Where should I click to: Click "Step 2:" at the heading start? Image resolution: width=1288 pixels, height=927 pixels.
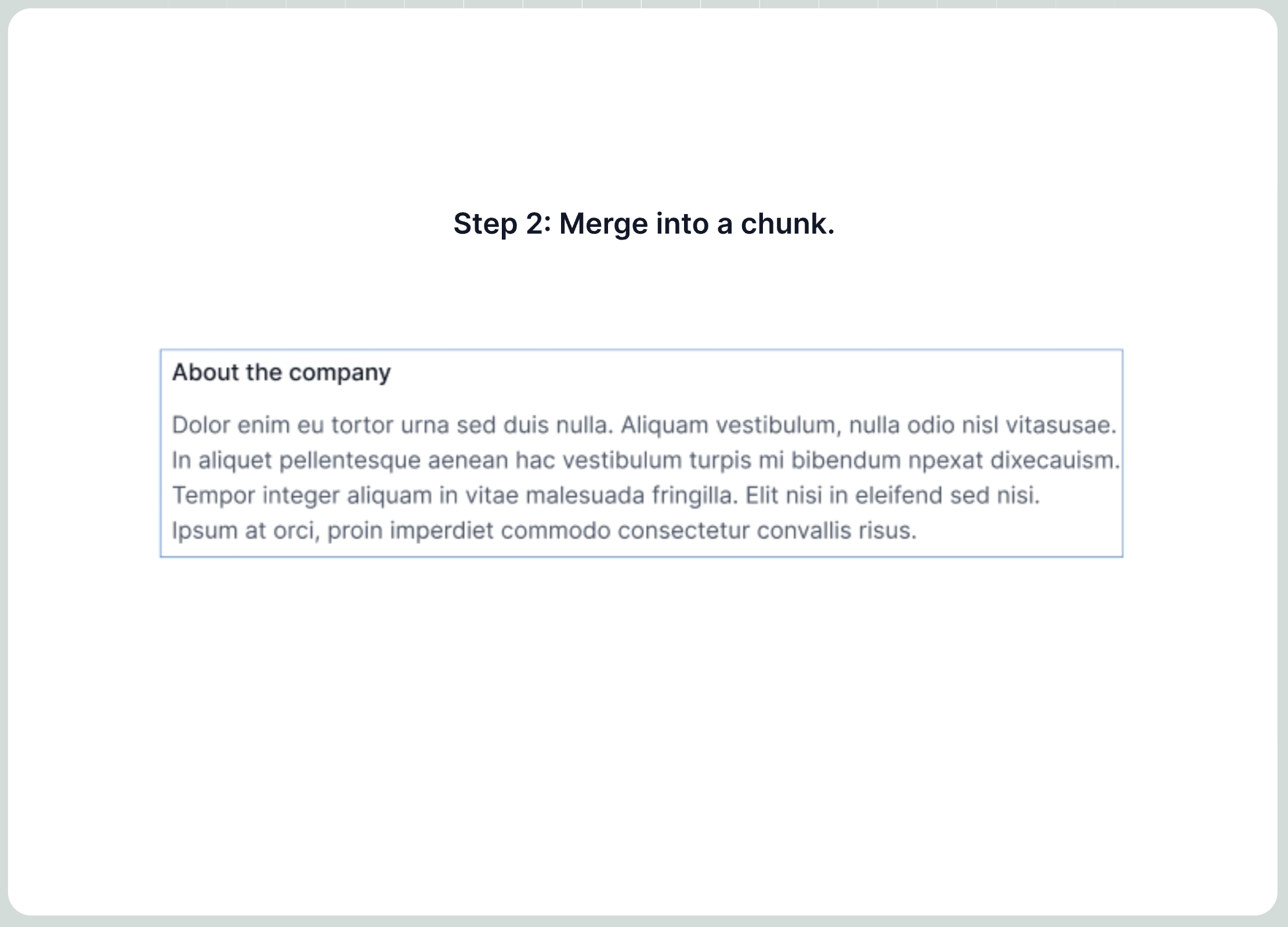pyautogui.click(x=502, y=224)
